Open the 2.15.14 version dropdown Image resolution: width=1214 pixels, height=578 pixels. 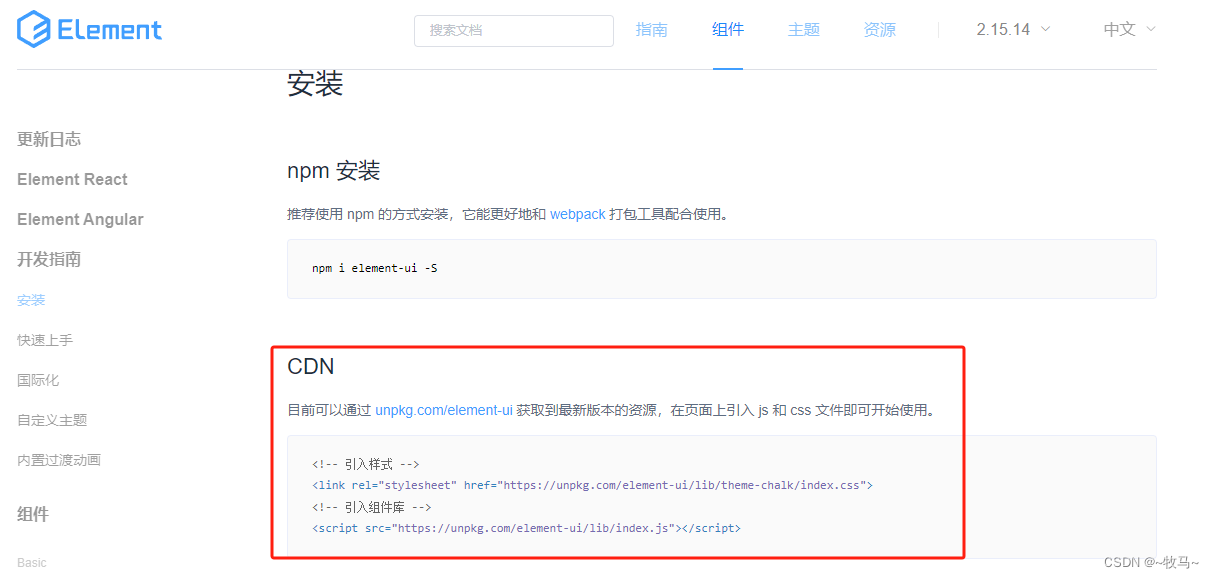[x=1013, y=30]
